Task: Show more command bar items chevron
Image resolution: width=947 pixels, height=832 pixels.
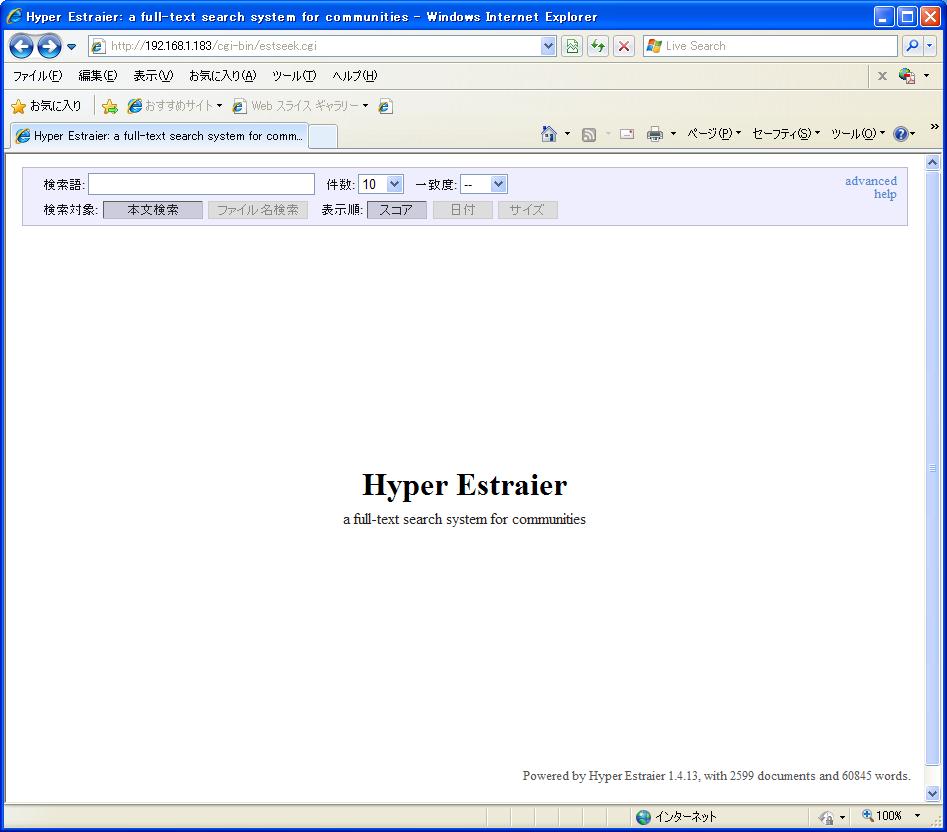Action: coord(934,127)
